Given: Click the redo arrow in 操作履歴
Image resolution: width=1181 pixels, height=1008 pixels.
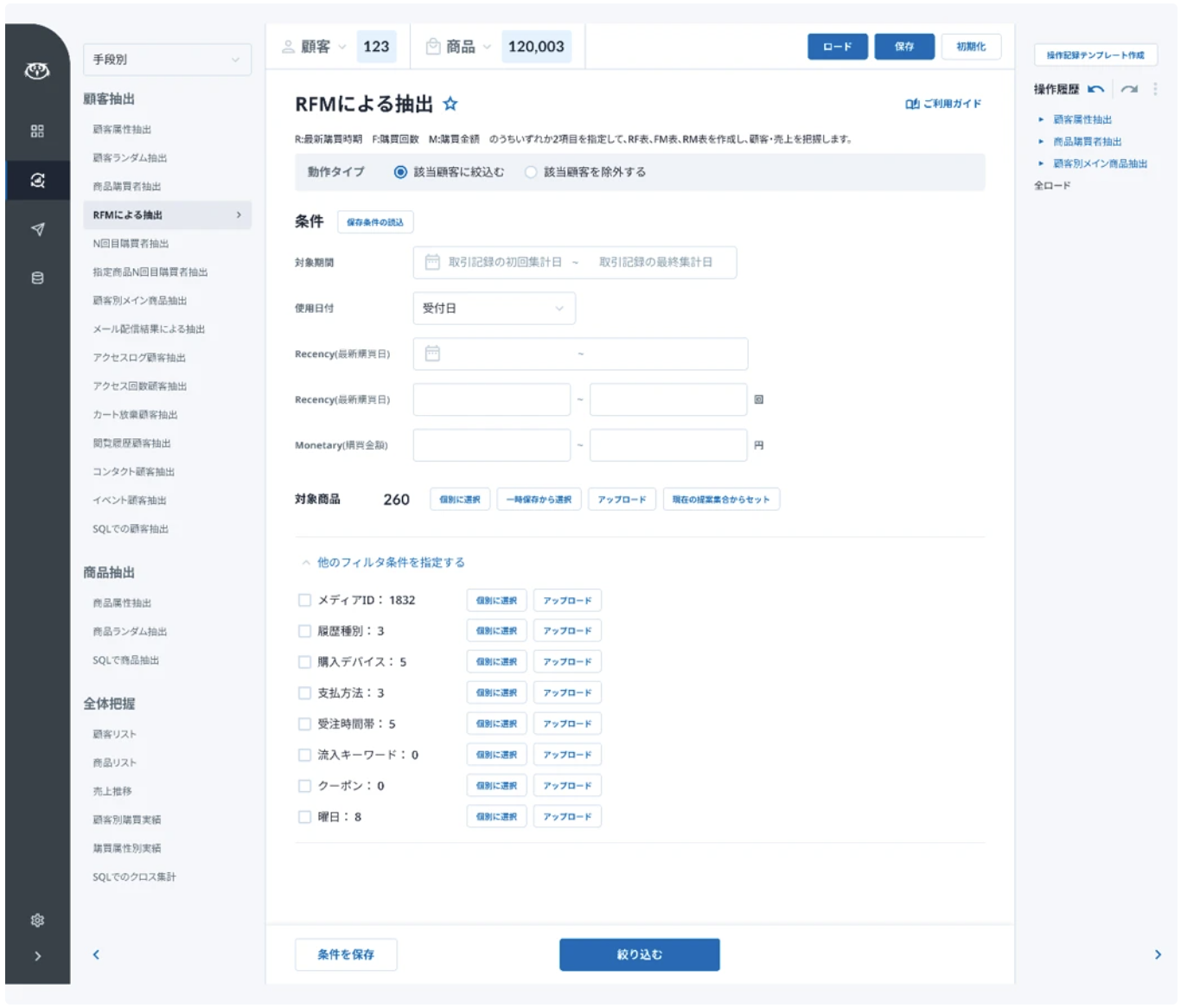Looking at the screenshot, I should [x=1129, y=89].
